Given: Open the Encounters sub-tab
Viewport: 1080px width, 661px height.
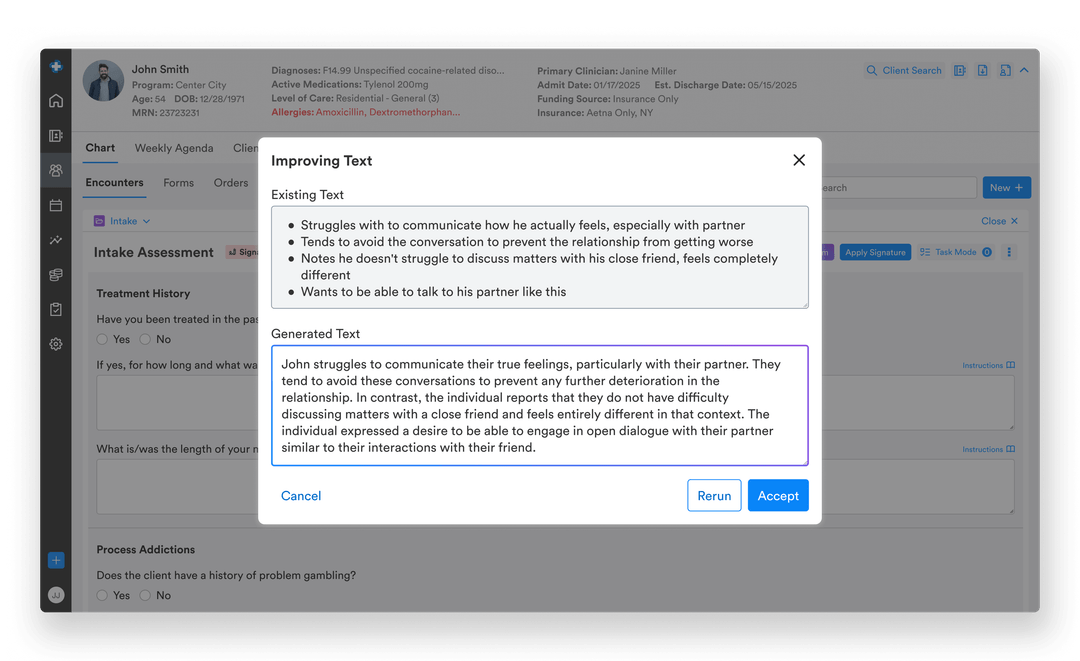Looking at the screenshot, I should click(114, 182).
